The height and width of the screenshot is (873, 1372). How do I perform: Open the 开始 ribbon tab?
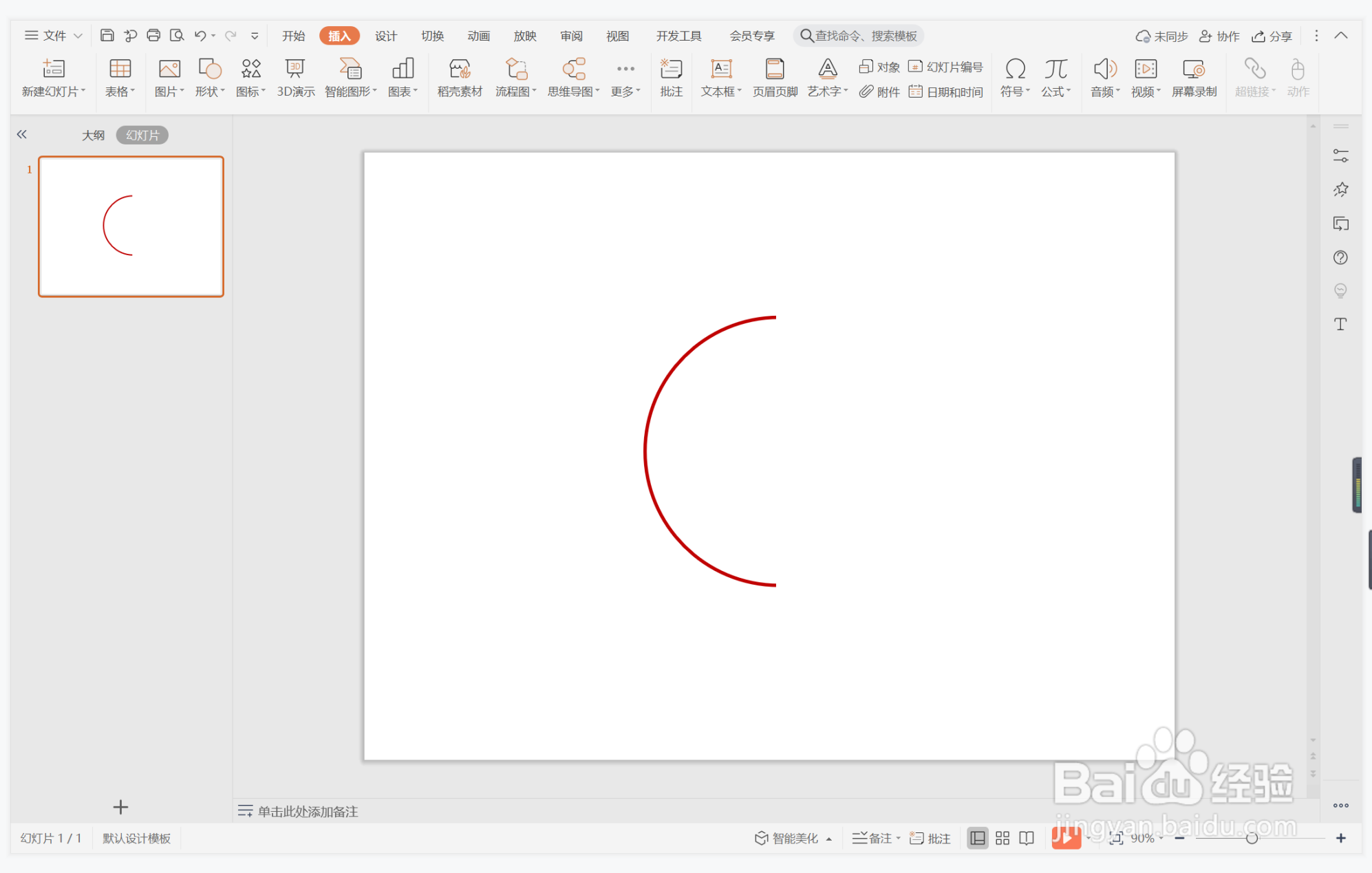pos(293,36)
